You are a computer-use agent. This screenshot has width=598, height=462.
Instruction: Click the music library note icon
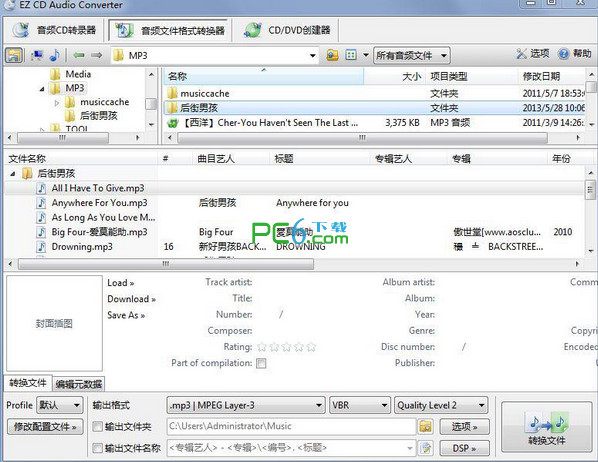point(55,56)
